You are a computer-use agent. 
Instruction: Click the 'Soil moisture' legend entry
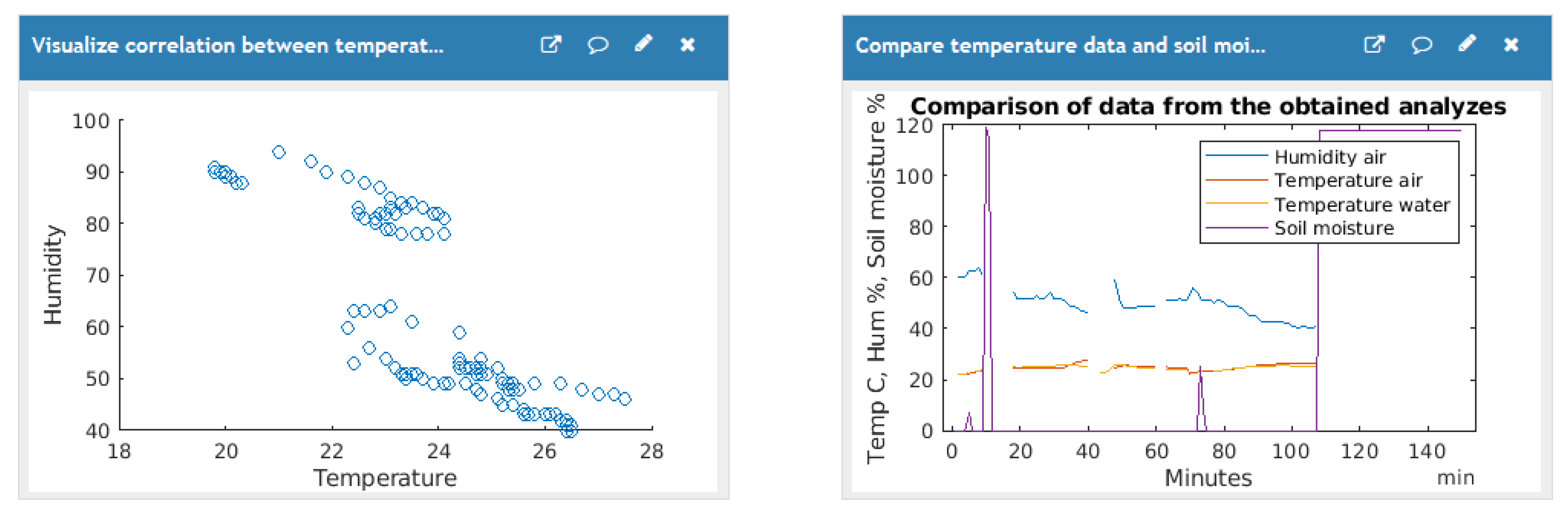click(1334, 228)
